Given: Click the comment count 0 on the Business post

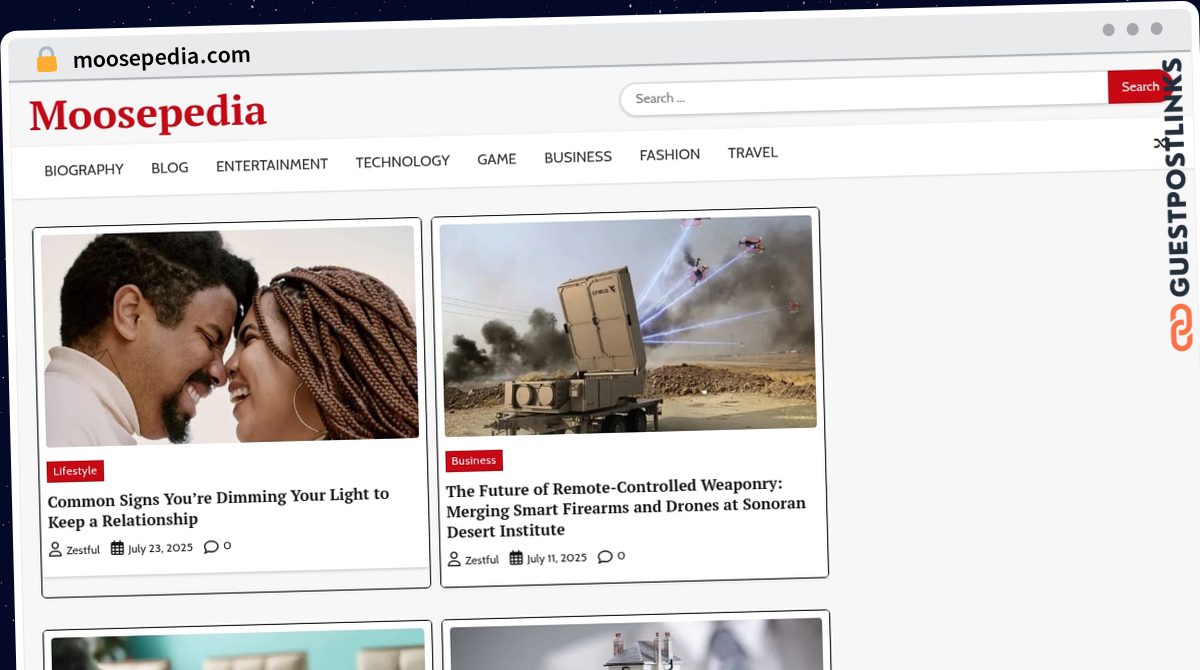Looking at the screenshot, I should coord(621,556).
